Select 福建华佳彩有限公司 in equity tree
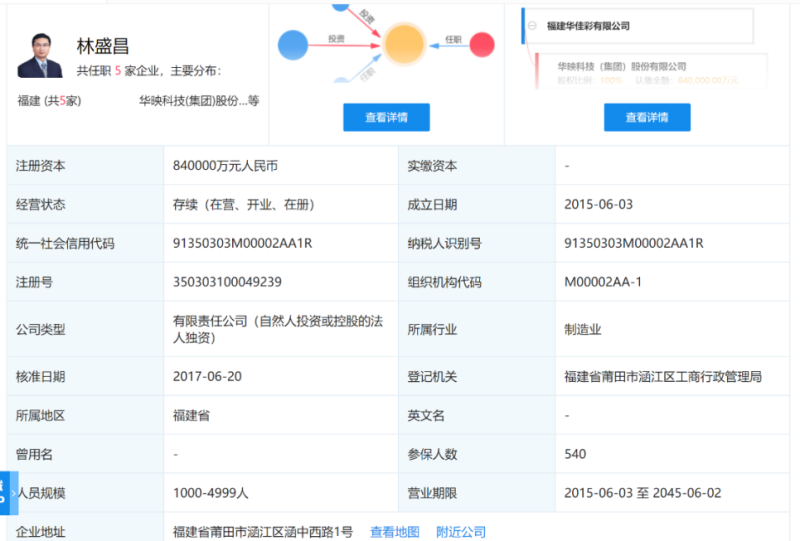Screen dimensions: 800x541 pos(588,26)
